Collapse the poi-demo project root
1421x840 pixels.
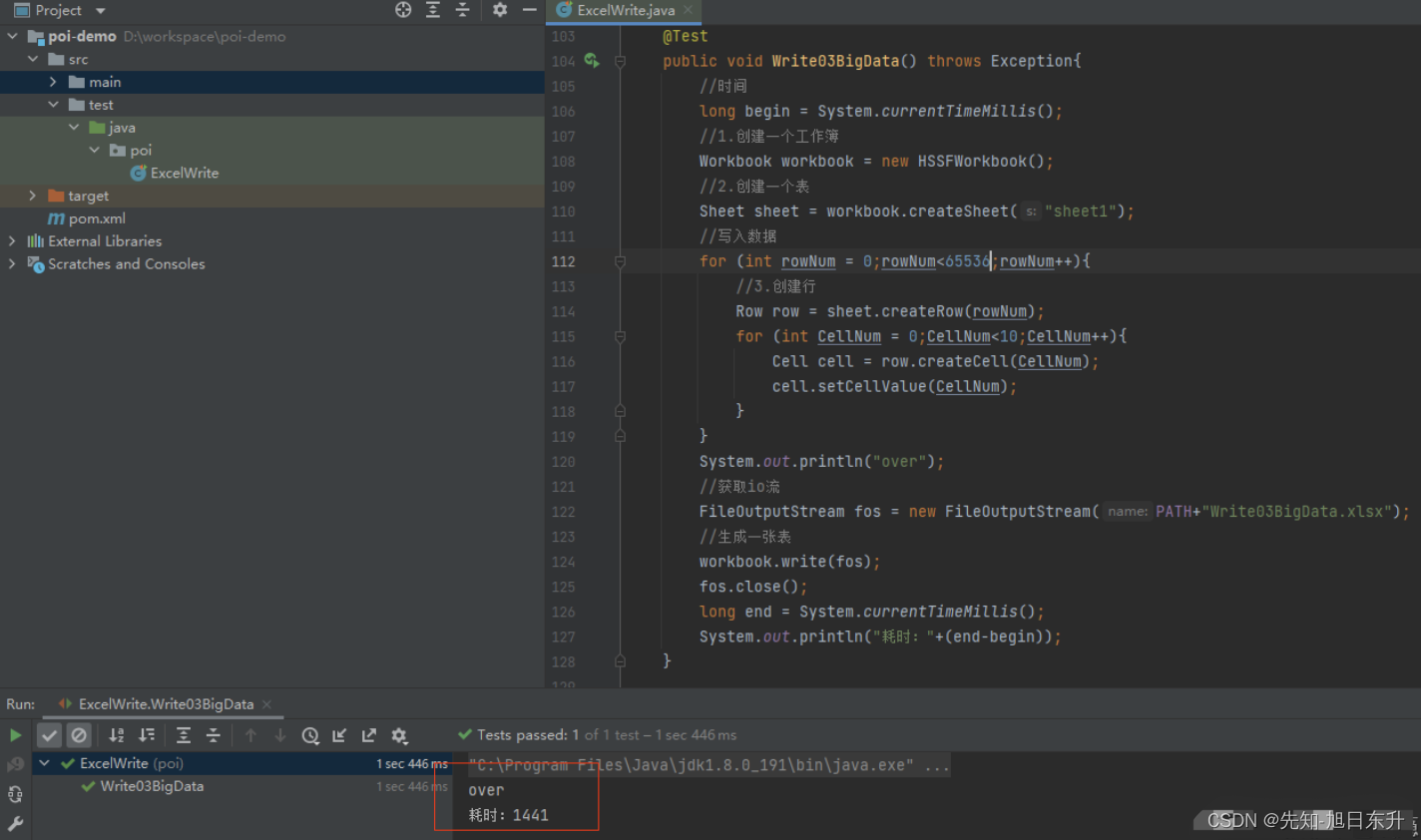[12, 36]
